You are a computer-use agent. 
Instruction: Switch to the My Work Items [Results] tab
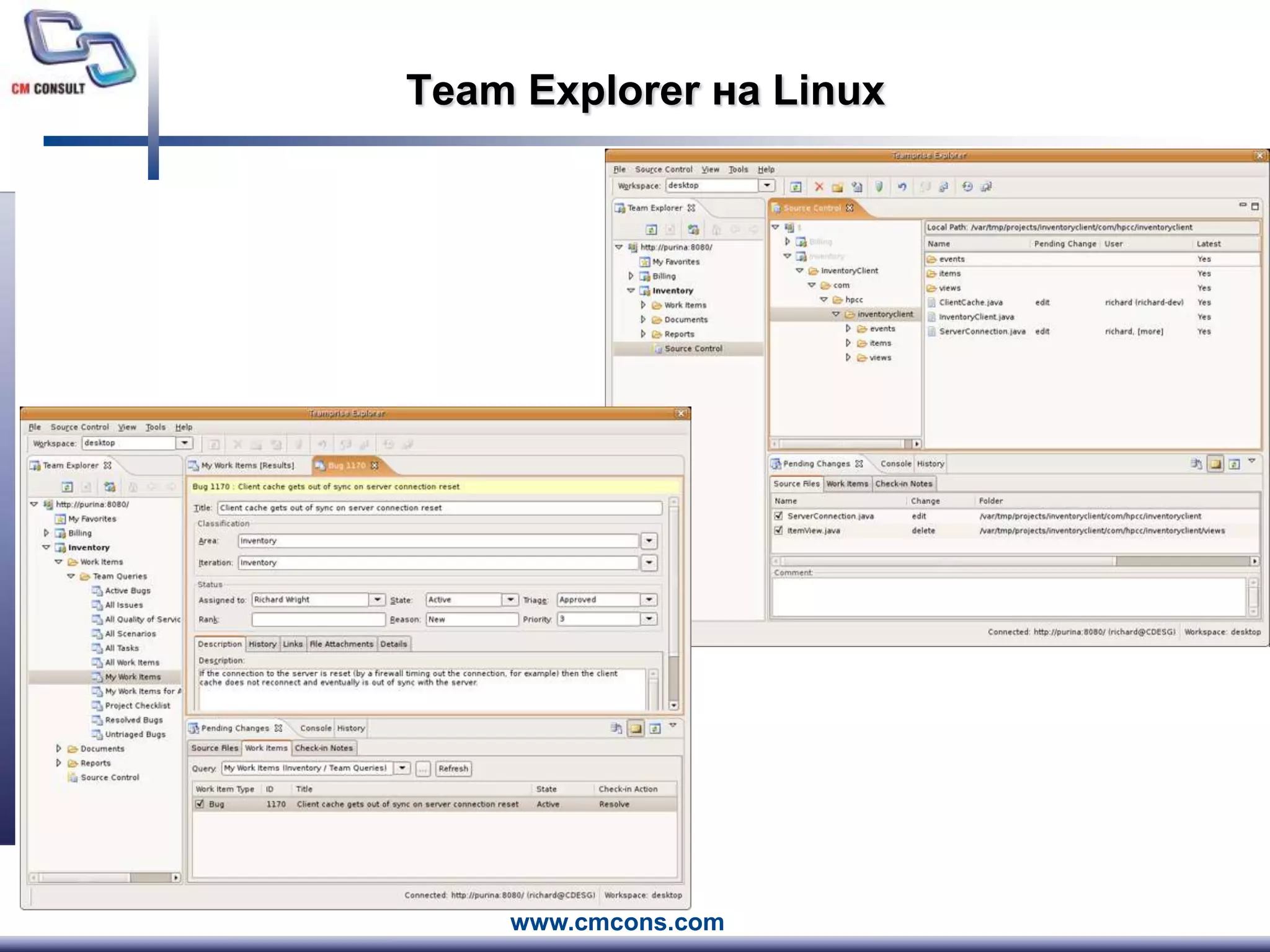click(241, 465)
